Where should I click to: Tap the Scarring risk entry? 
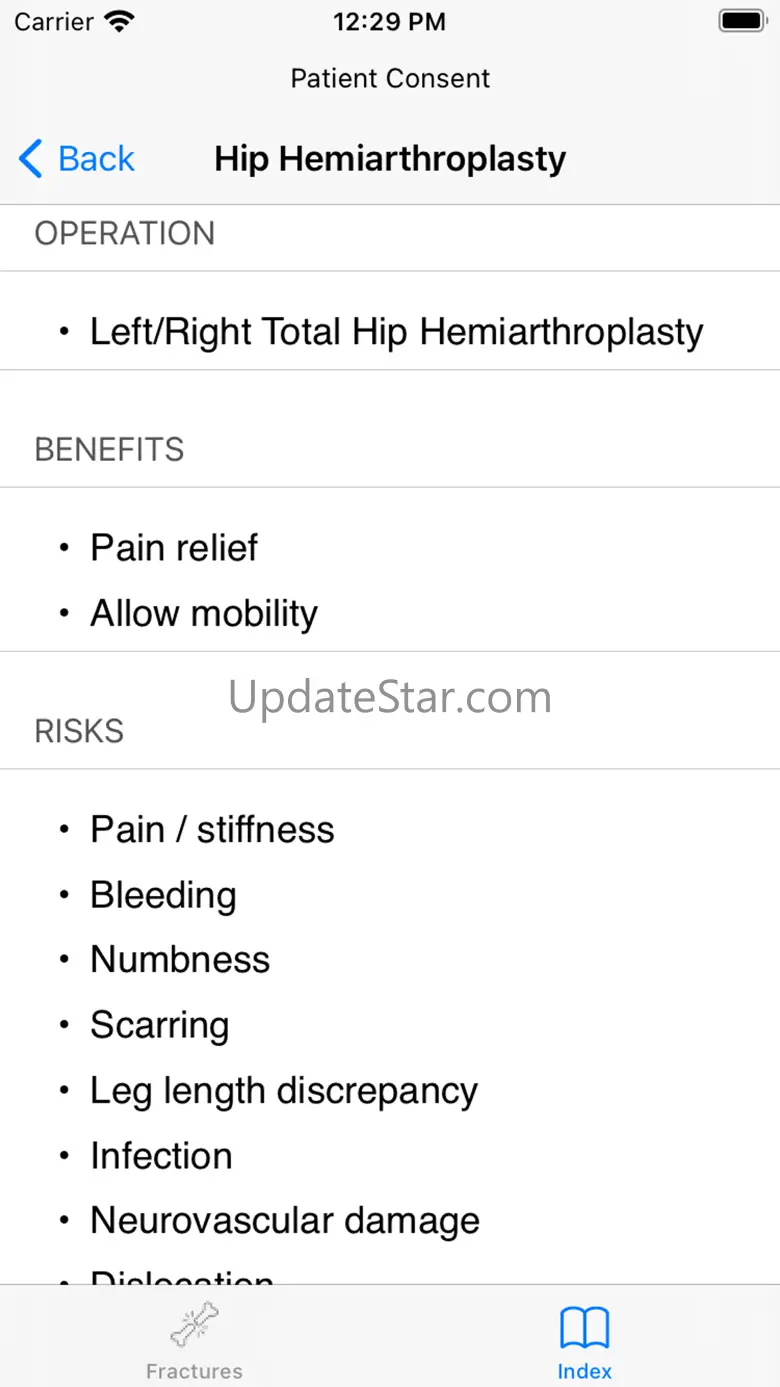tap(160, 1025)
